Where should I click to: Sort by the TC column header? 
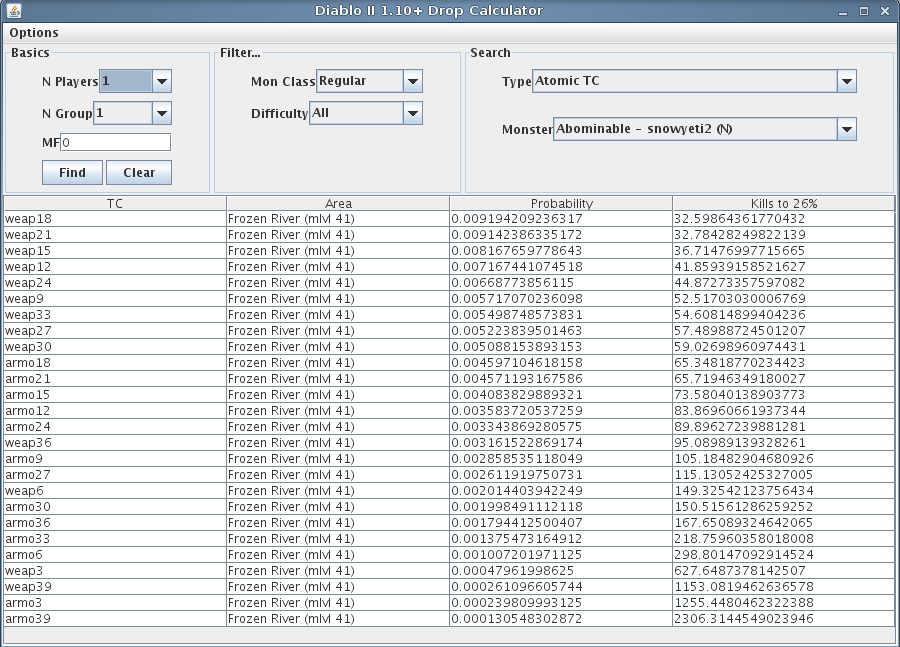114,203
